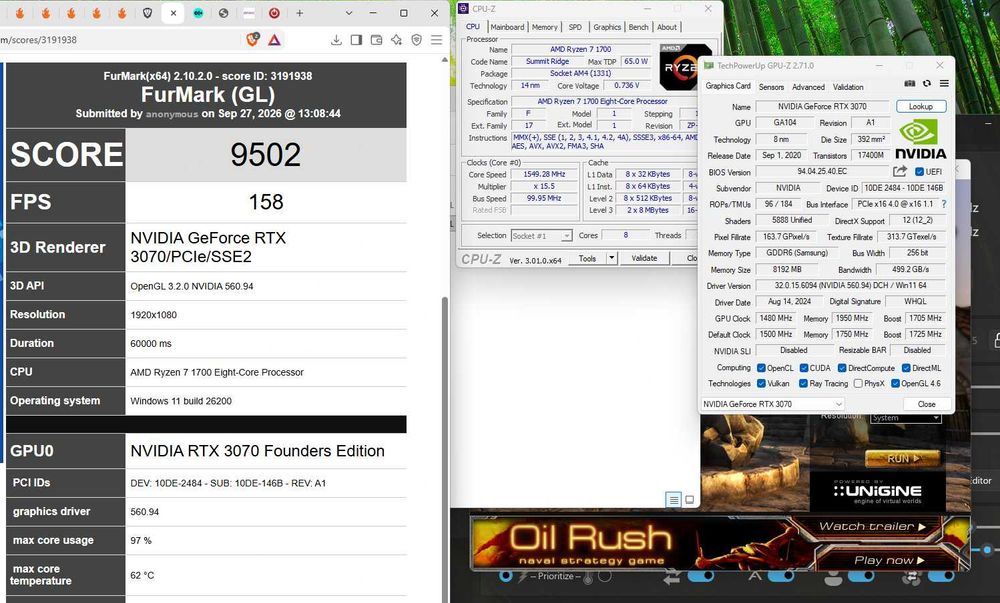Click the Play now banner button
Viewport: 1000px width, 603px height.
click(x=889, y=560)
